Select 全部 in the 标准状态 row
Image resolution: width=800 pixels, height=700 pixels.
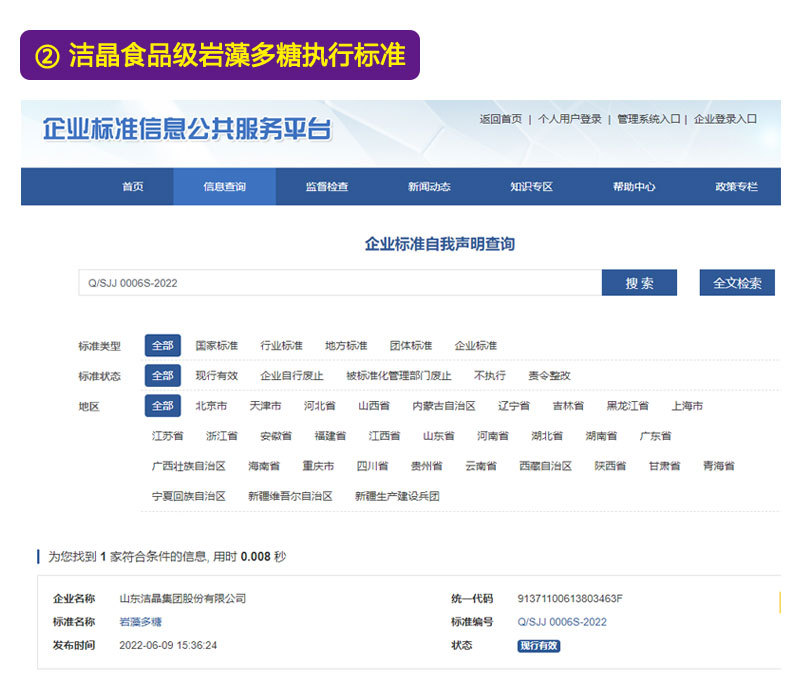click(163, 376)
